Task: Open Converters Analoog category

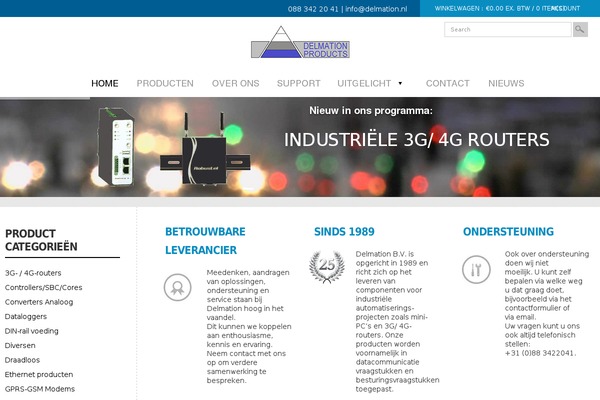Action: point(39,302)
